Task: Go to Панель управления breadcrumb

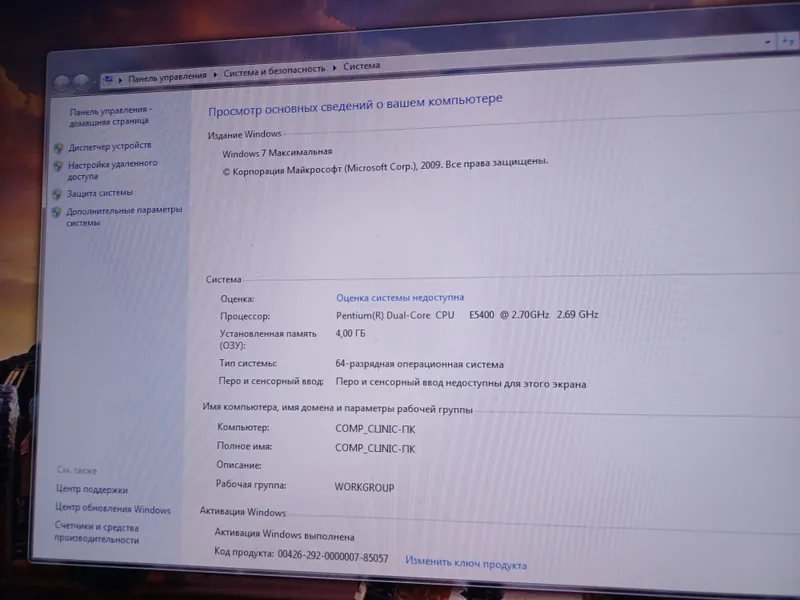Action: coord(167,77)
